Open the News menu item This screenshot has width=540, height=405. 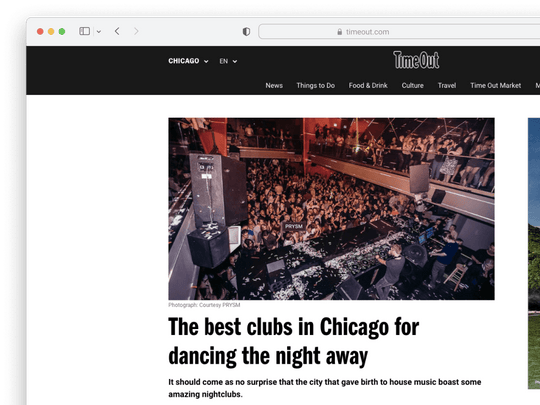click(274, 85)
